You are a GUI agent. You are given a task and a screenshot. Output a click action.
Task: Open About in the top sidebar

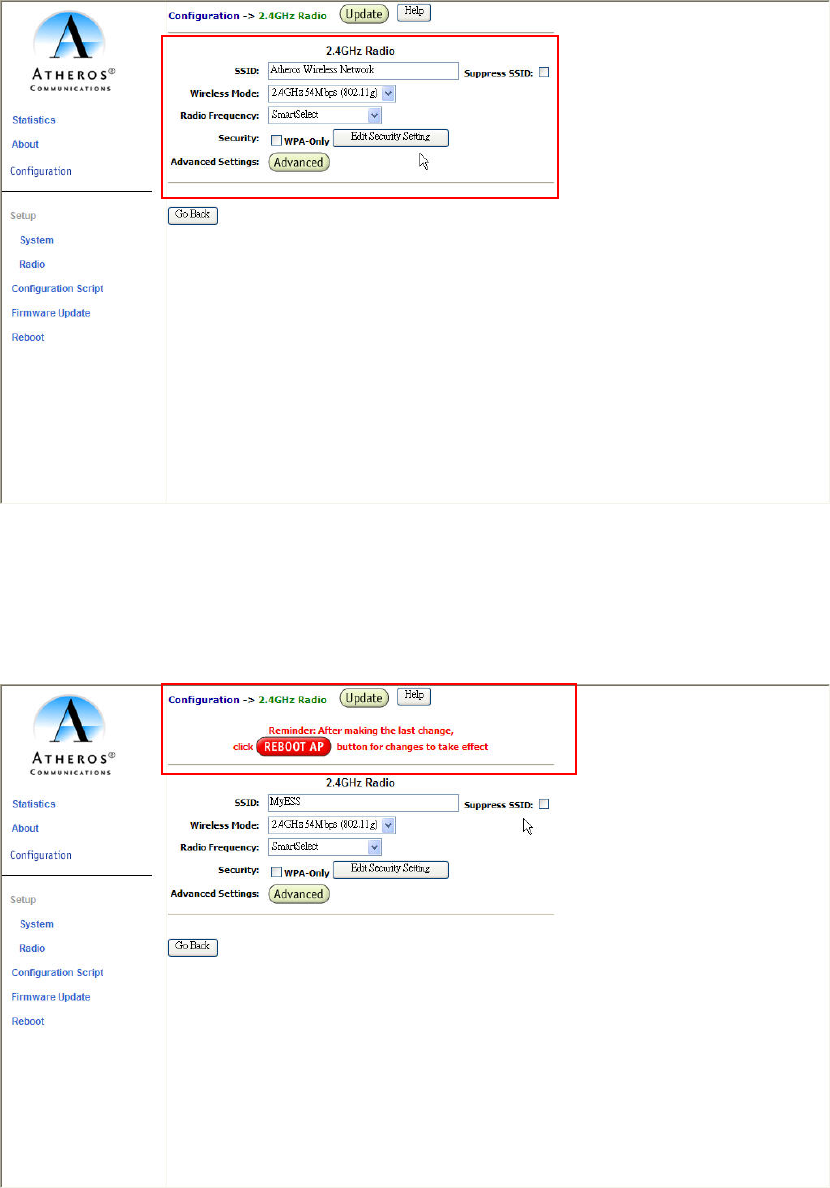25,145
